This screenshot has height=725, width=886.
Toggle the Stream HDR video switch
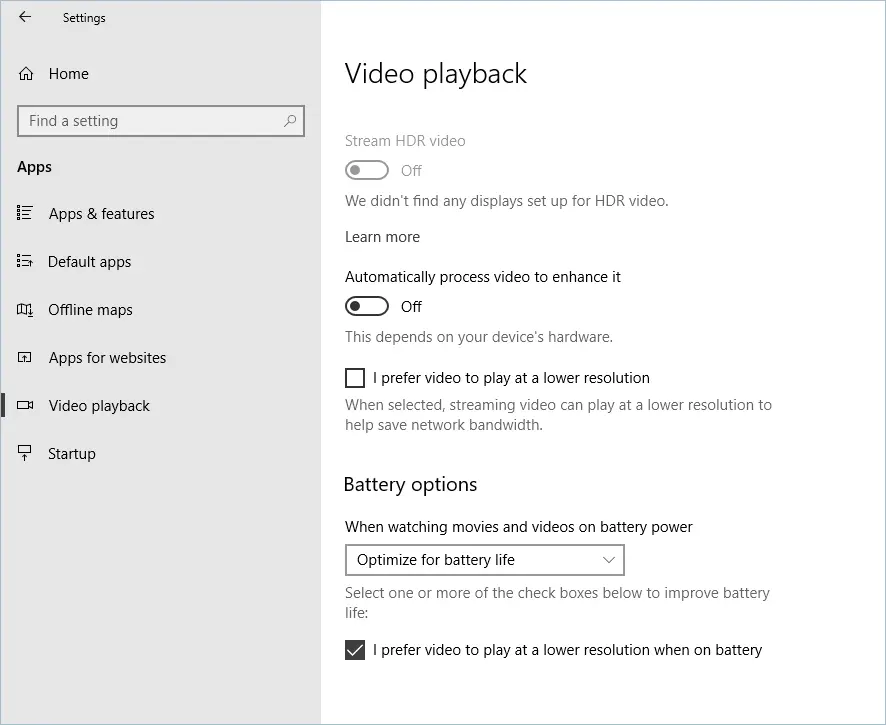367,170
